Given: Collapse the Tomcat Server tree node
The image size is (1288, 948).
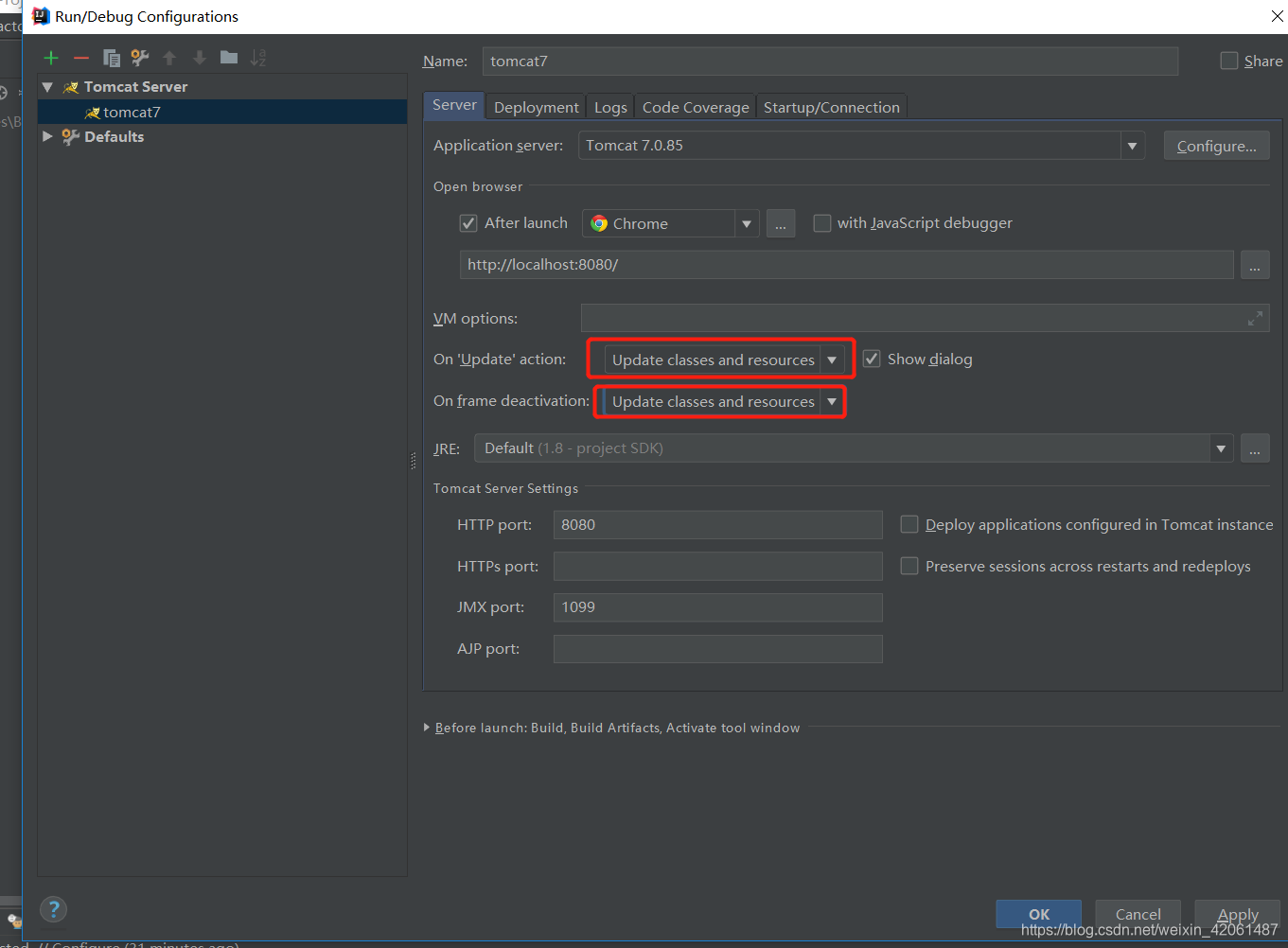Looking at the screenshot, I should [47, 87].
